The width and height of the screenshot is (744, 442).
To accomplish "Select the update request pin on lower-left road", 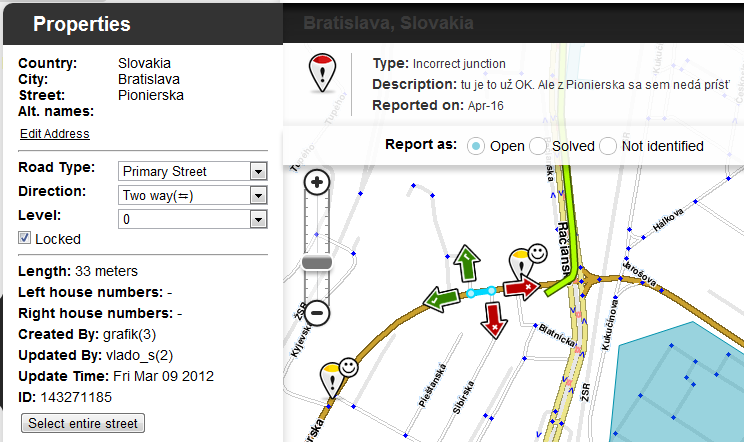I will pos(333,379).
